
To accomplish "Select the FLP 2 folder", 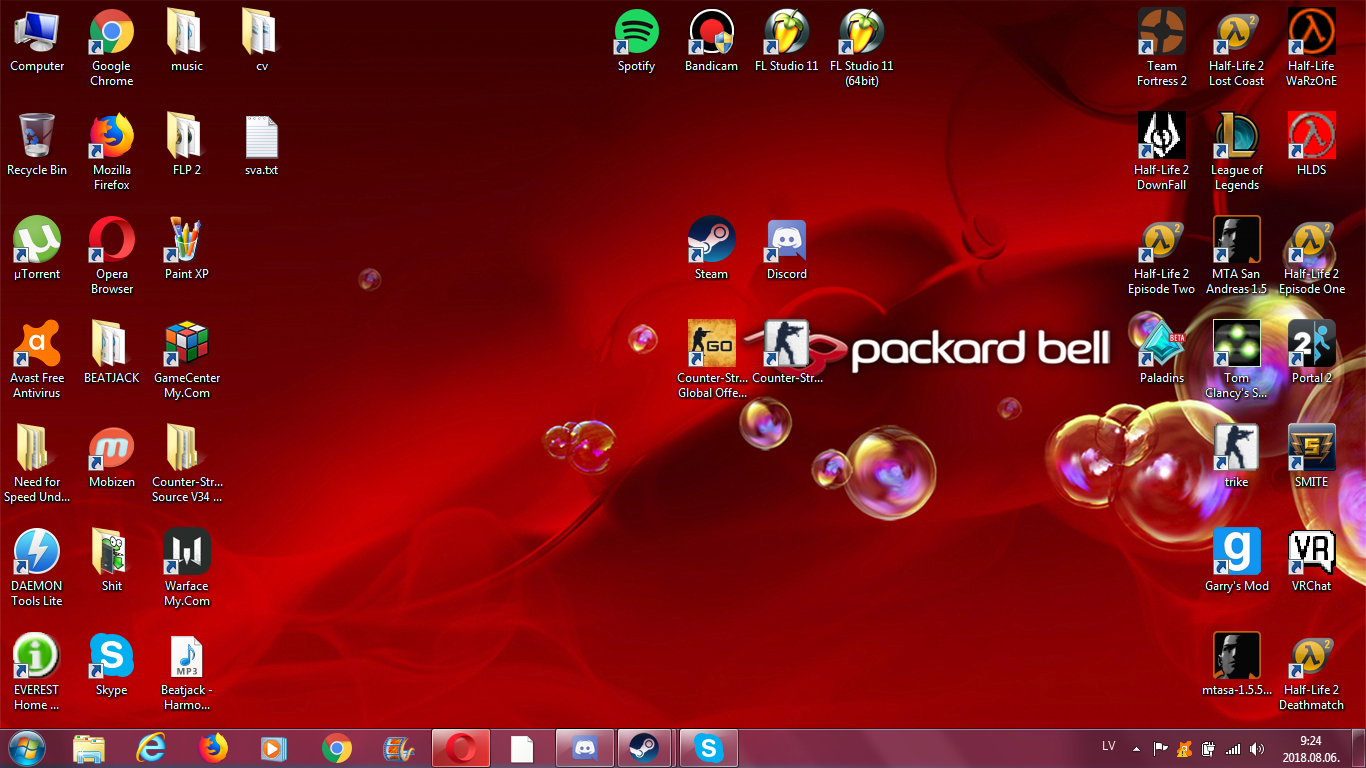I will tap(187, 145).
